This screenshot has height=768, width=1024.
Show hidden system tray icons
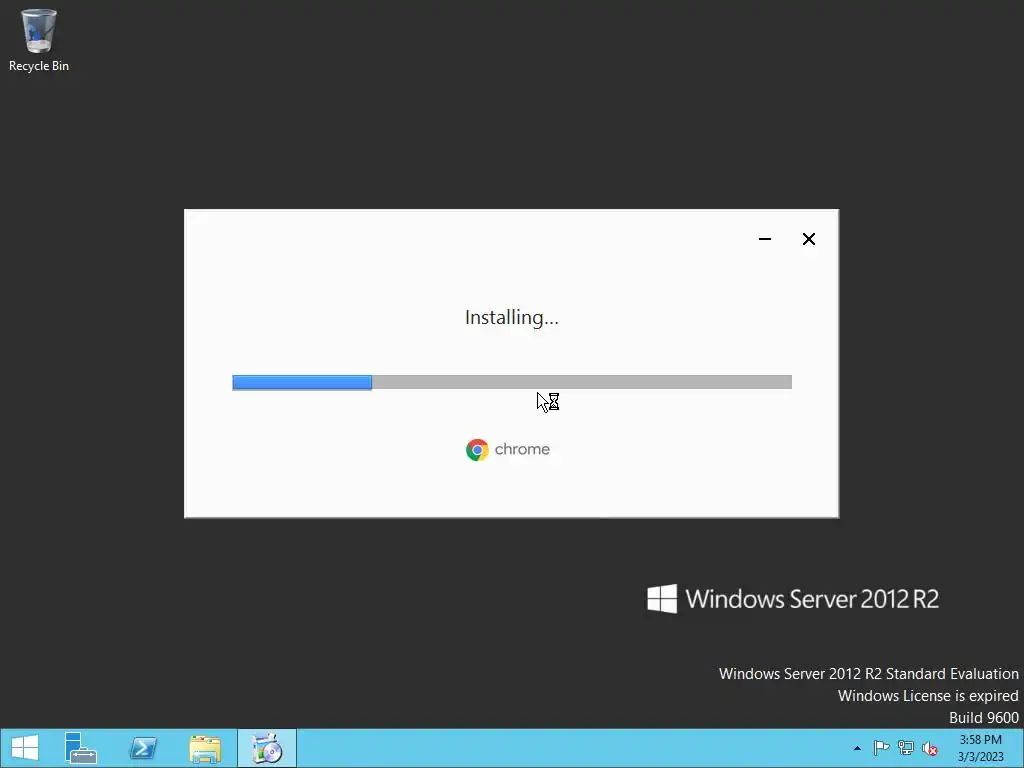(857, 748)
